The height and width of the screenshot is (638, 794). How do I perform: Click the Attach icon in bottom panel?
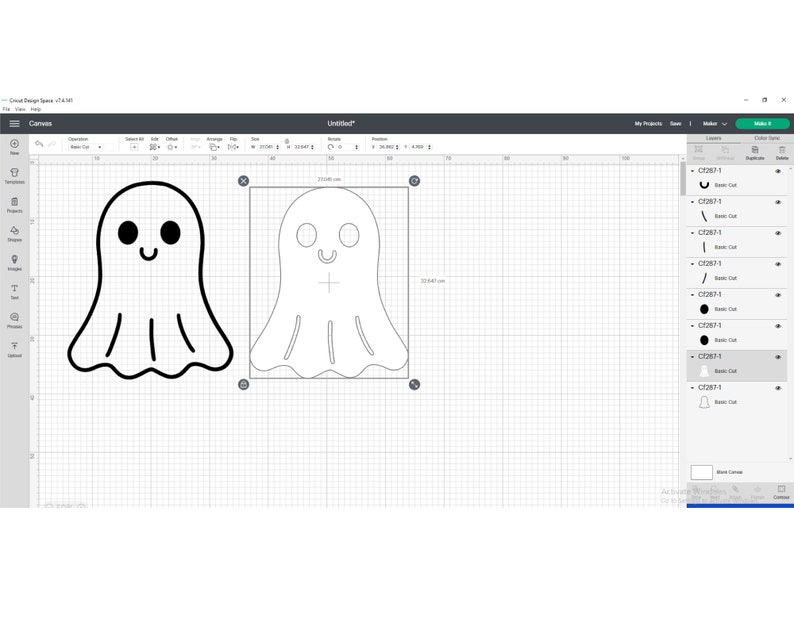click(x=735, y=492)
